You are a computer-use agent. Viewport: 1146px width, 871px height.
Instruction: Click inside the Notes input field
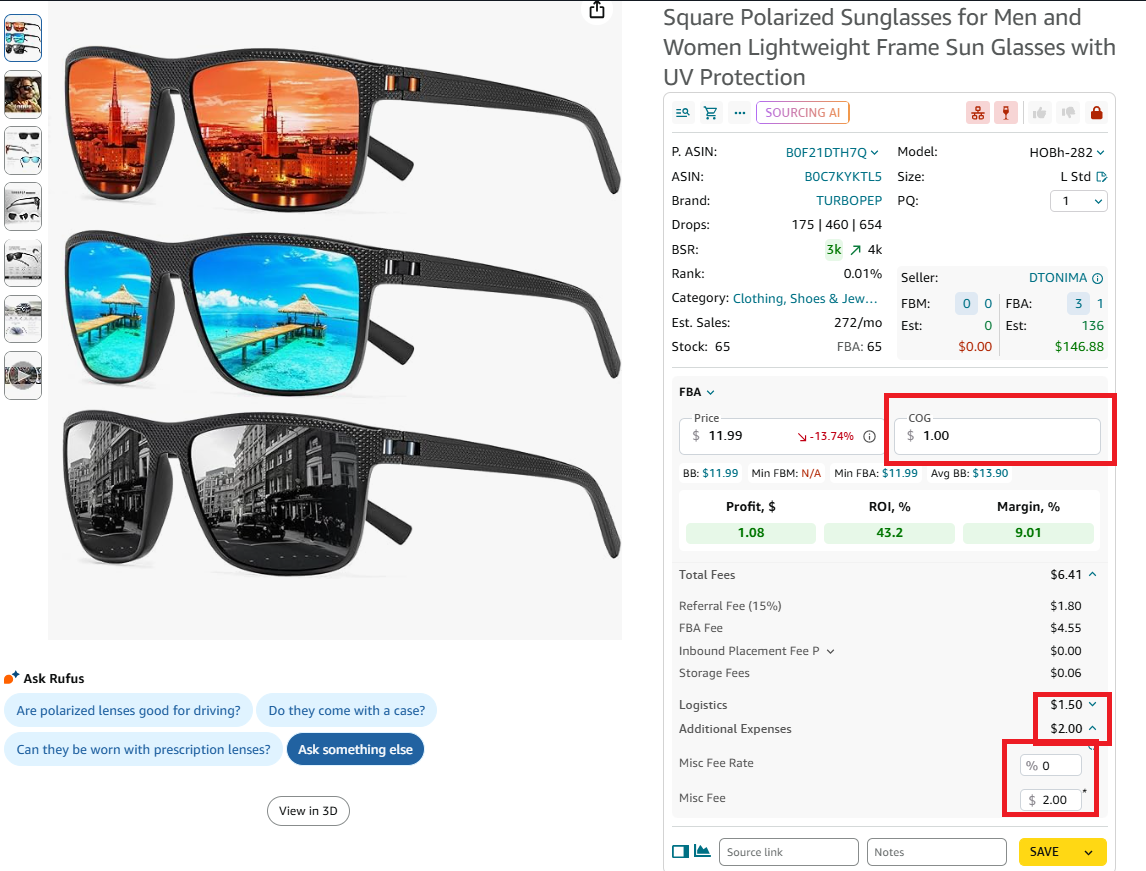pos(936,851)
